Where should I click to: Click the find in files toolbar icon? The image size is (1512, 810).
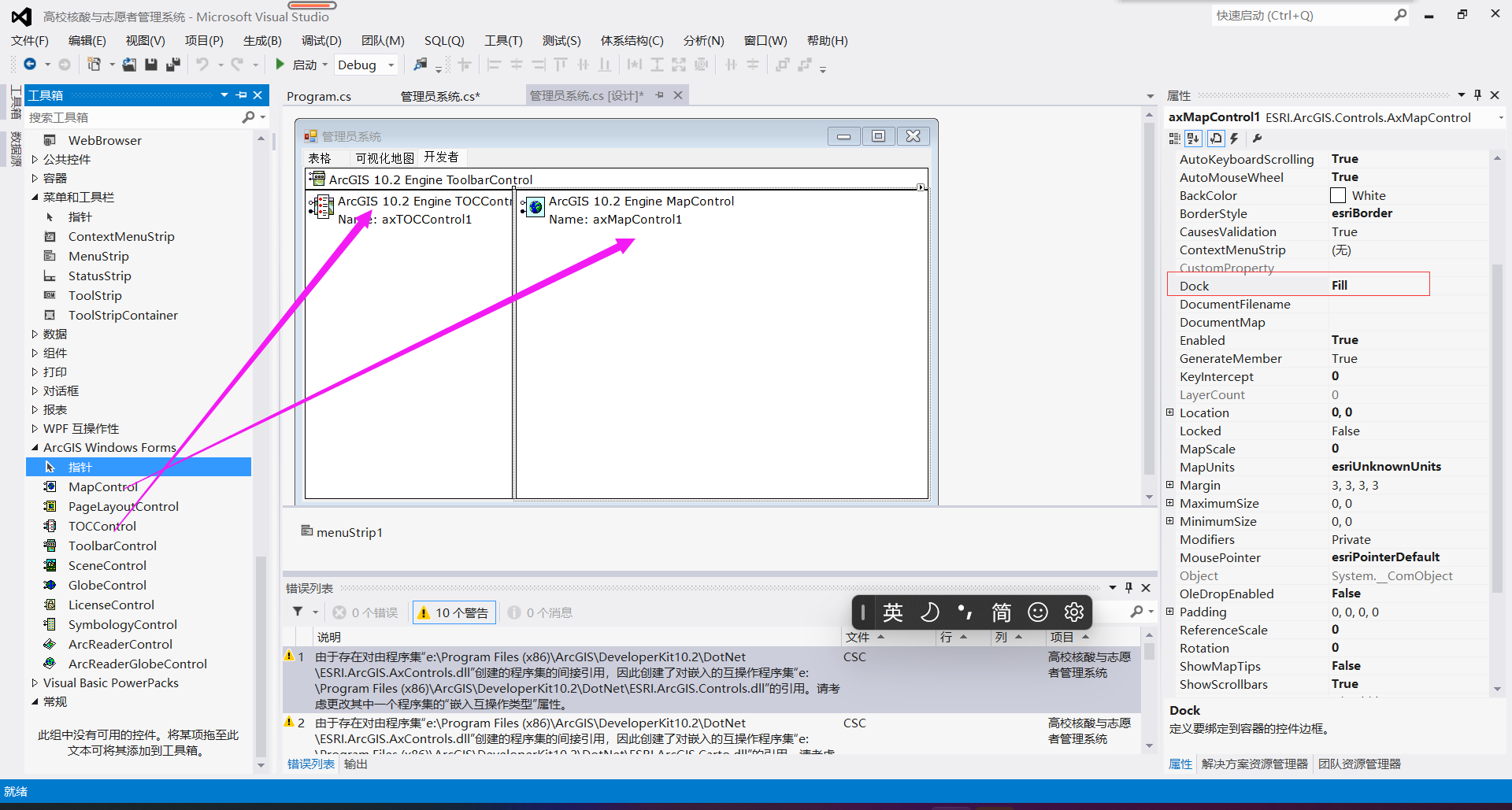point(421,65)
